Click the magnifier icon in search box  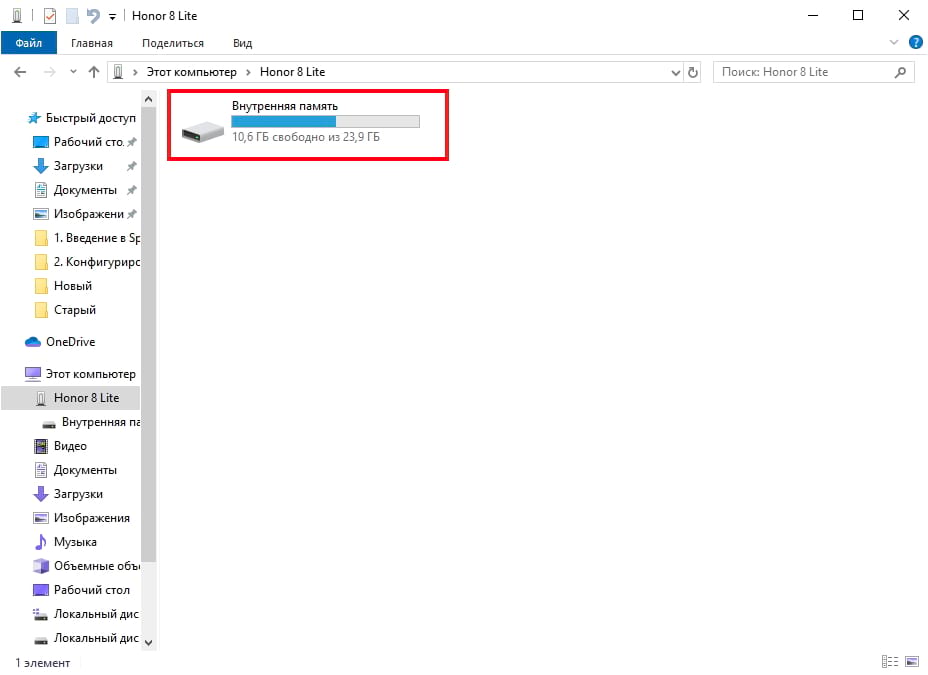click(901, 72)
